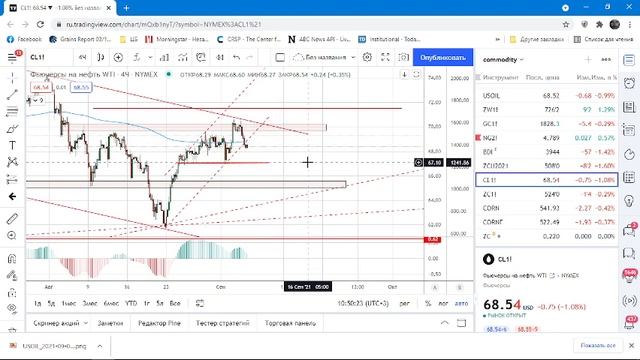
Task: Toggle stay in drawing mode pencil-lock
Action: [12, 276]
